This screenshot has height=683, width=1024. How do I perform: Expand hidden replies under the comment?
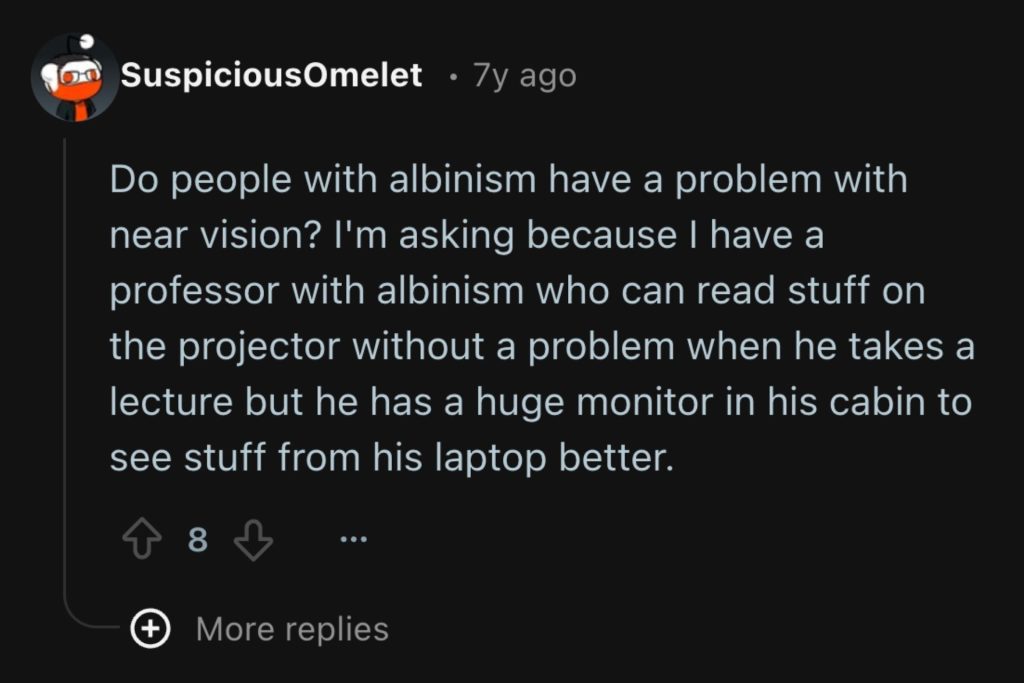point(290,629)
